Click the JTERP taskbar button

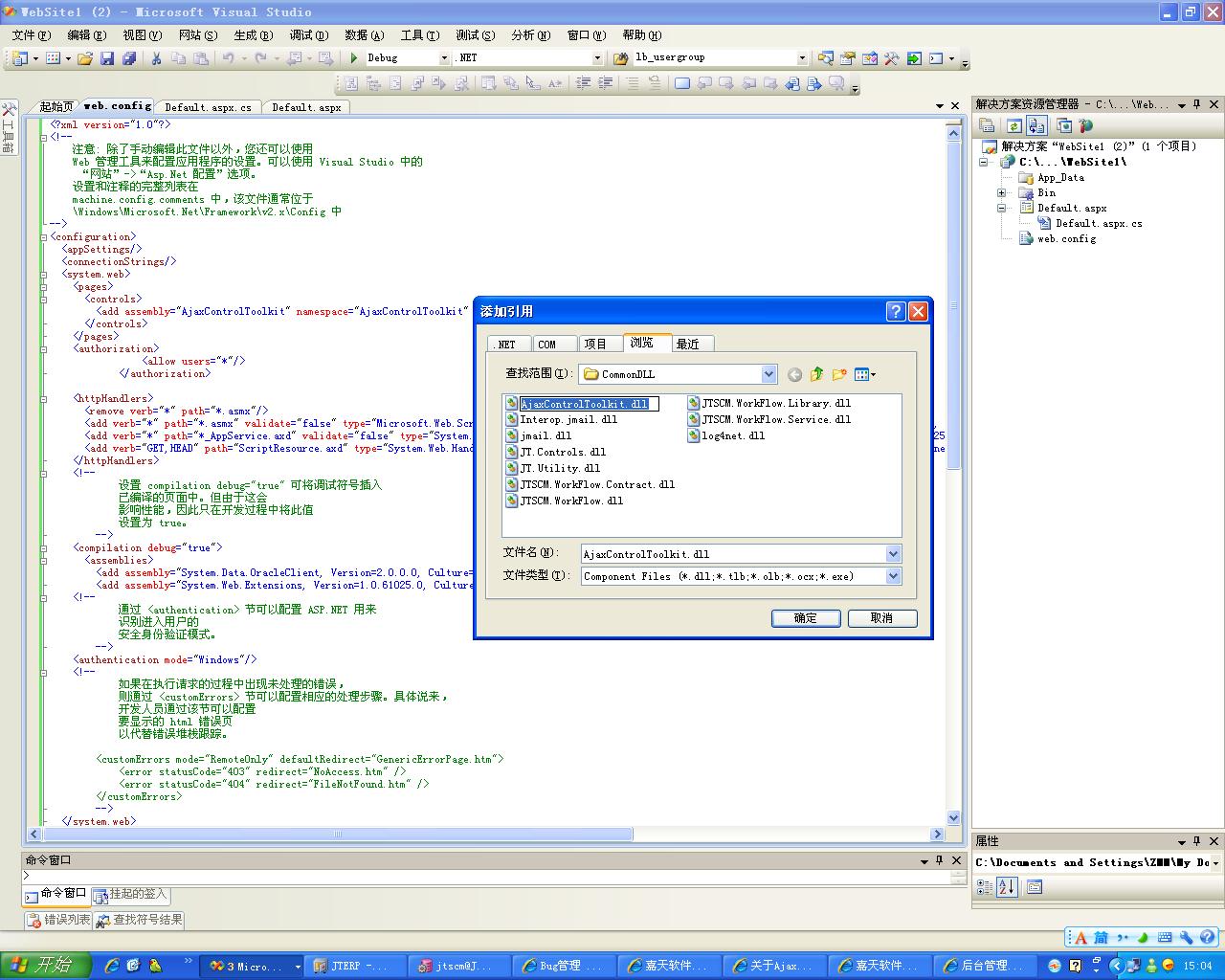355,966
